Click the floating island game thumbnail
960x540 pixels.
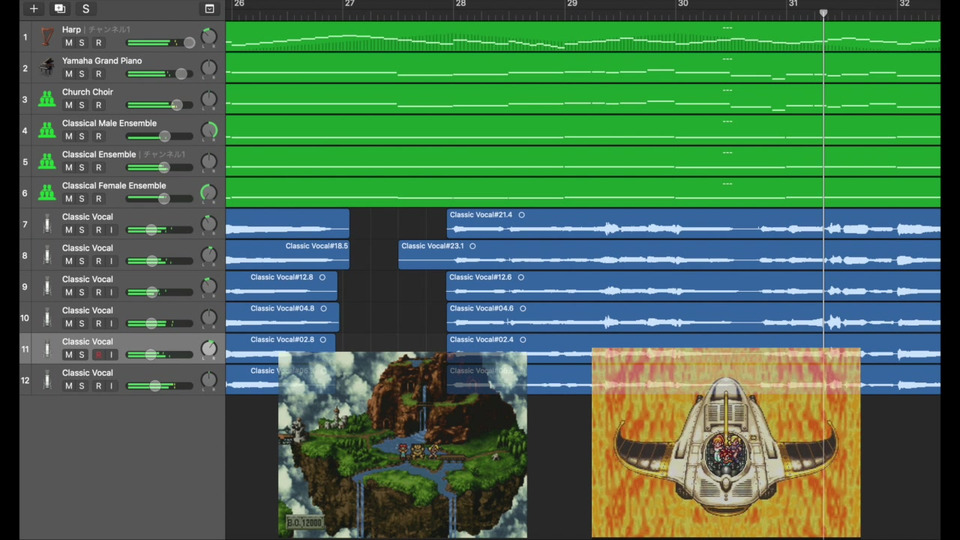(403, 444)
